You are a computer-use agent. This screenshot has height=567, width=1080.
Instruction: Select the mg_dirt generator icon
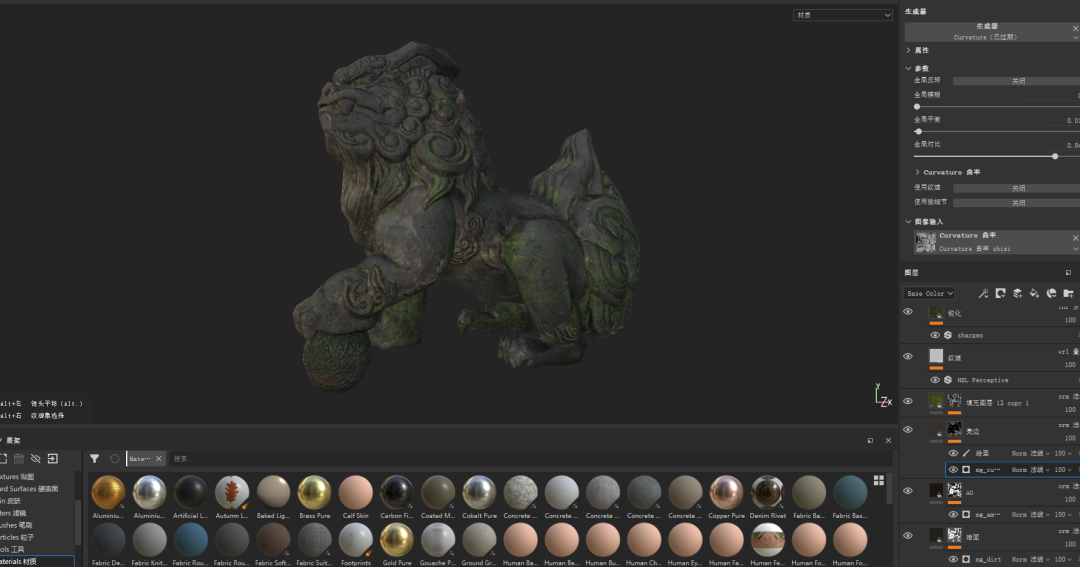(x=966, y=559)
